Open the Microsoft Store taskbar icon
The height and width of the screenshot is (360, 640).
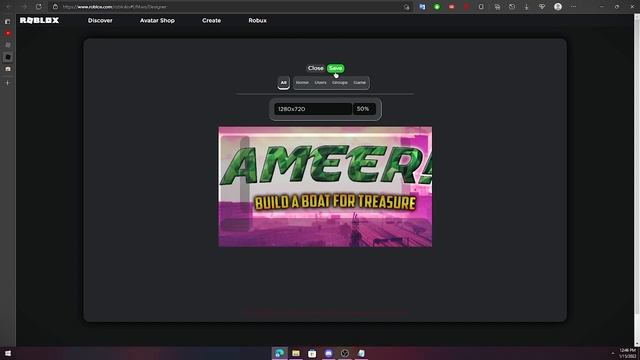312,353
